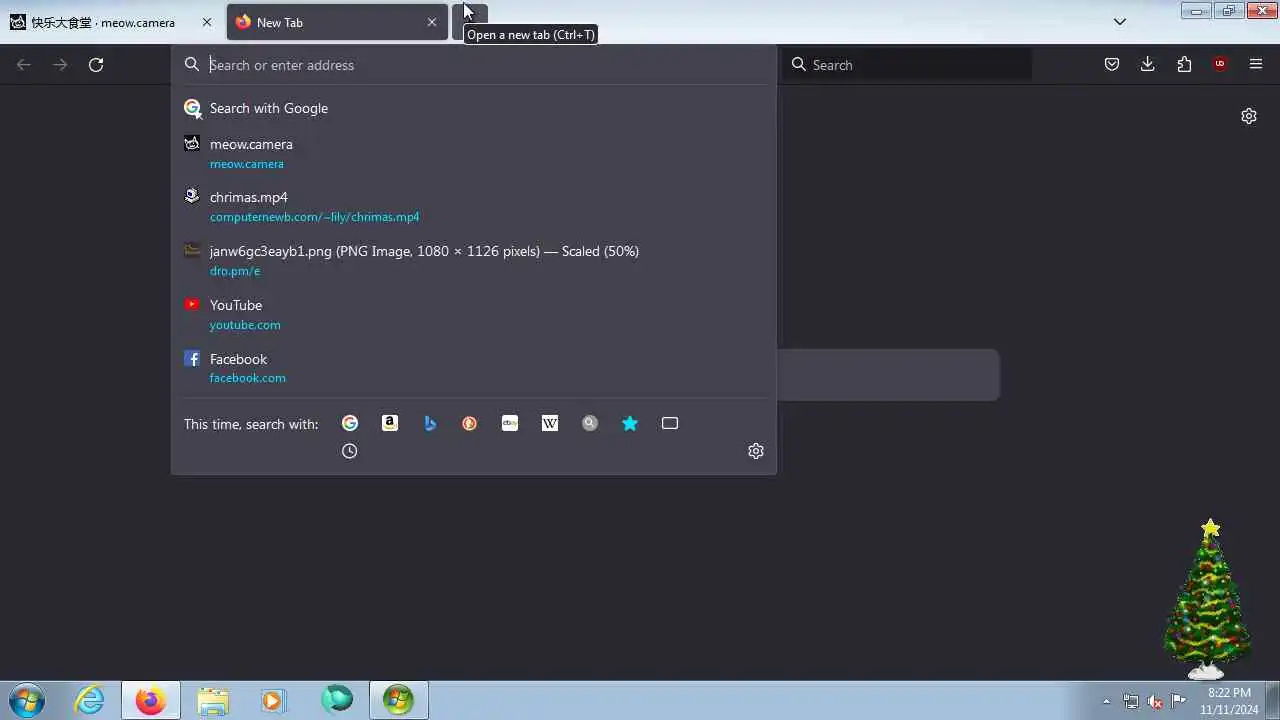Open search settings gear in the dropdown
This screenshot has height=720, width=1280.
tap(756, 451)
